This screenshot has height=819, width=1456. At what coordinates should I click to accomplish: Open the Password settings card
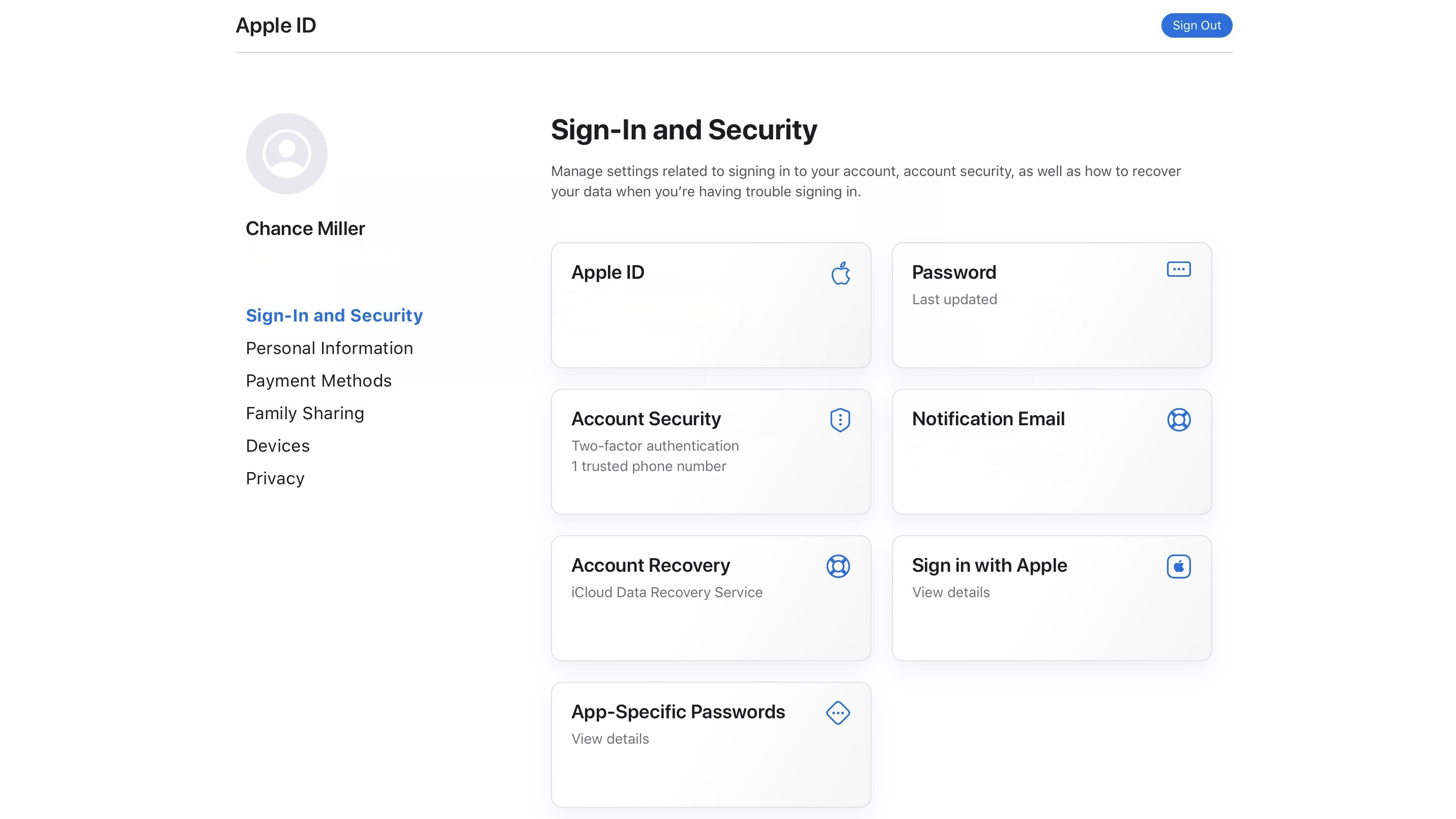click(x=1052, y=305)
